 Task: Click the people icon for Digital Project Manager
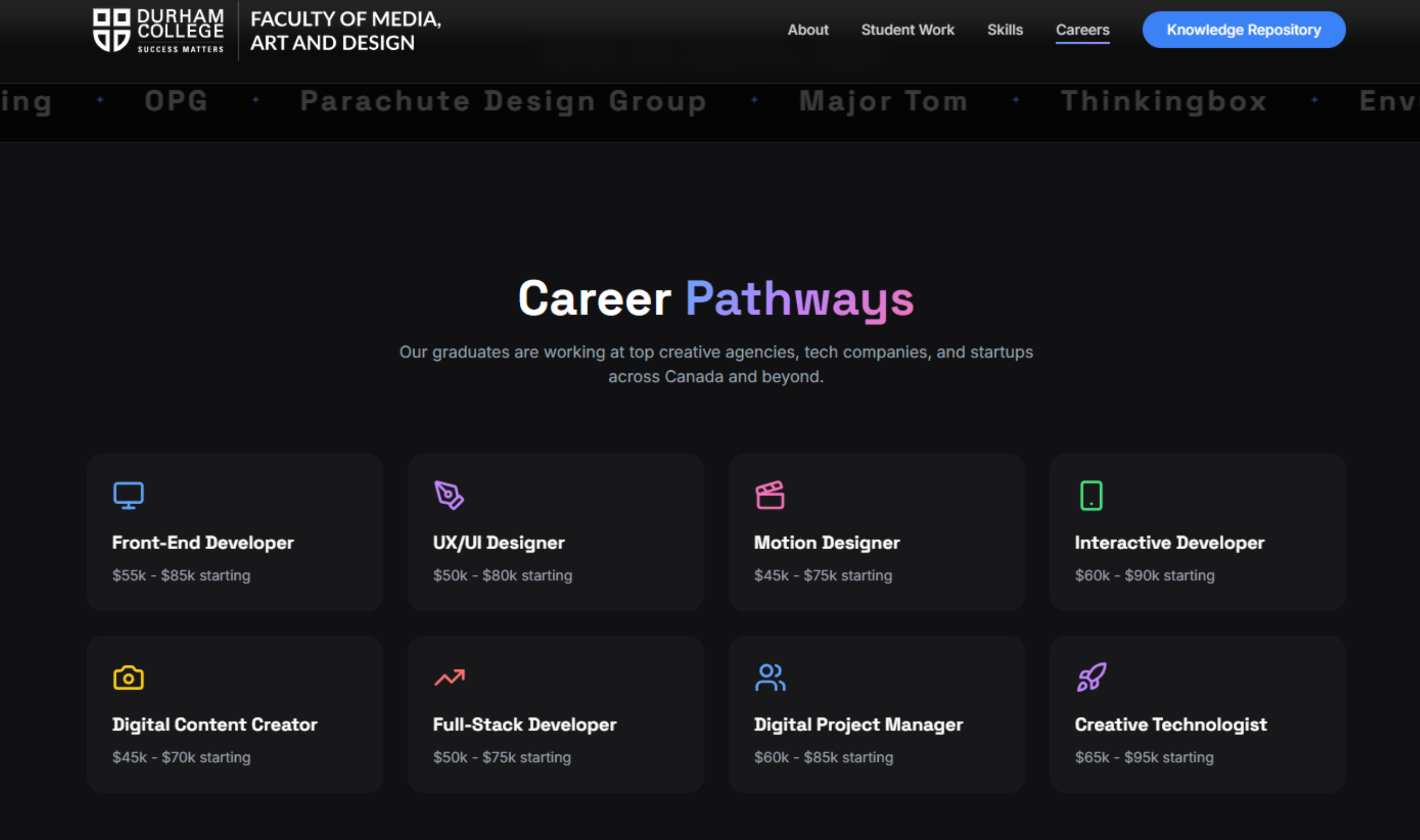tap(770, 677)
